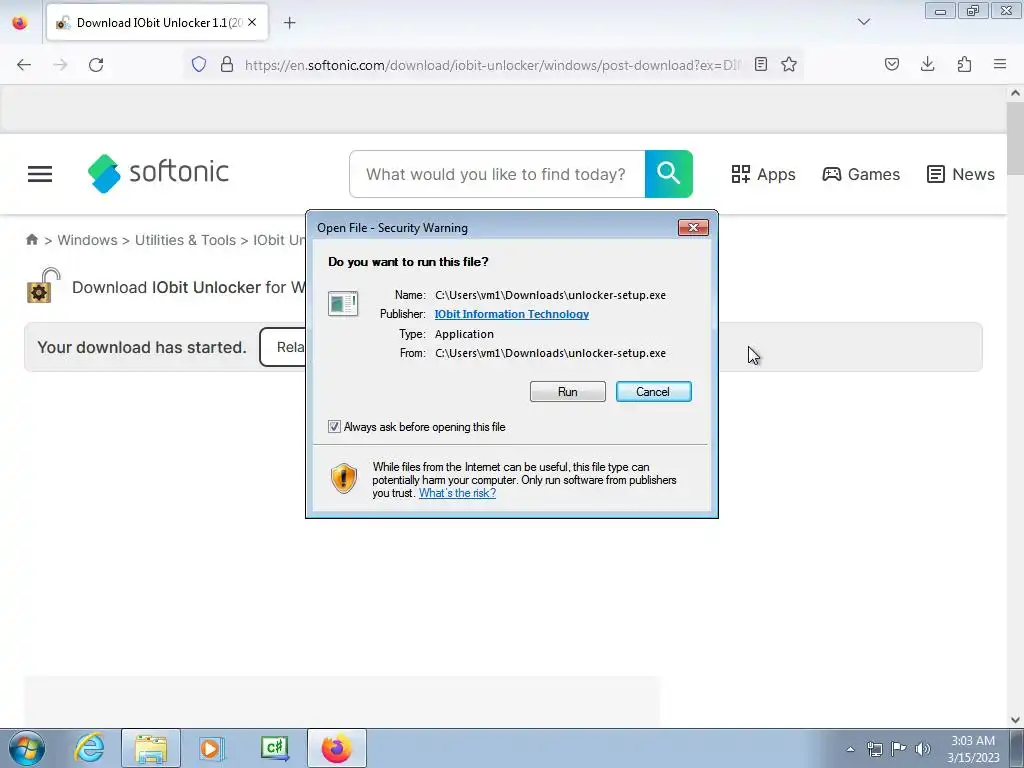Select the Download IObit Unlocker tab
Screen dimensions: 1024x768
[x=157, y=23]
